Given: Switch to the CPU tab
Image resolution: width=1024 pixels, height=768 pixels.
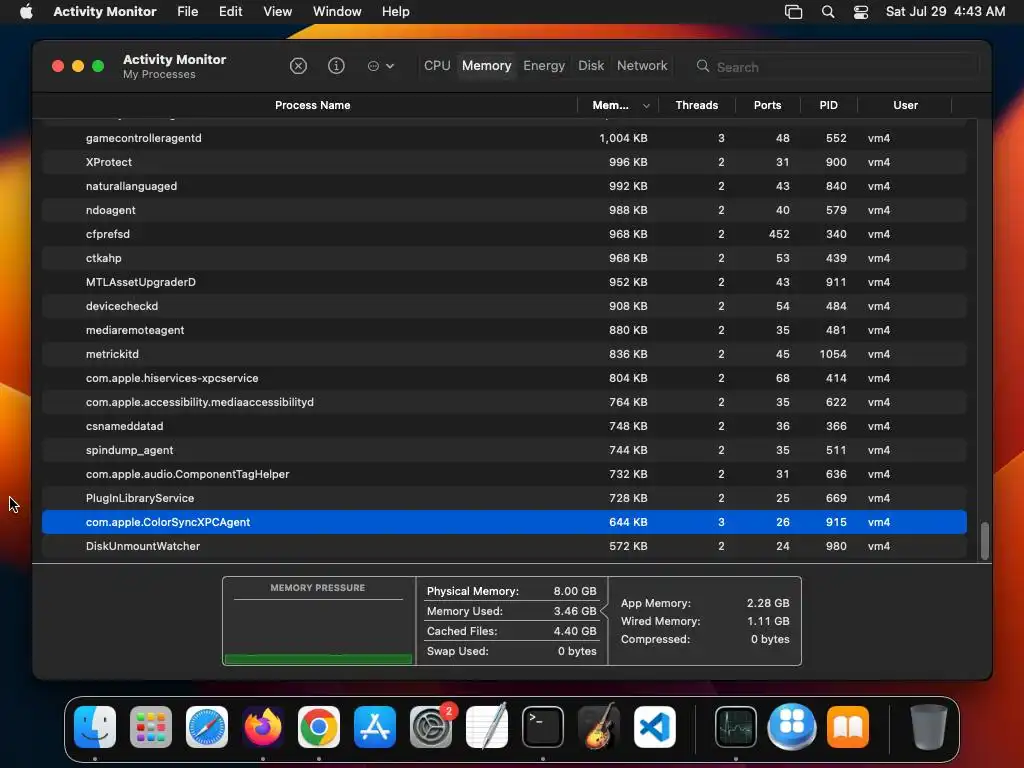Looking at the screenshot, I should (x=437, y=66).
